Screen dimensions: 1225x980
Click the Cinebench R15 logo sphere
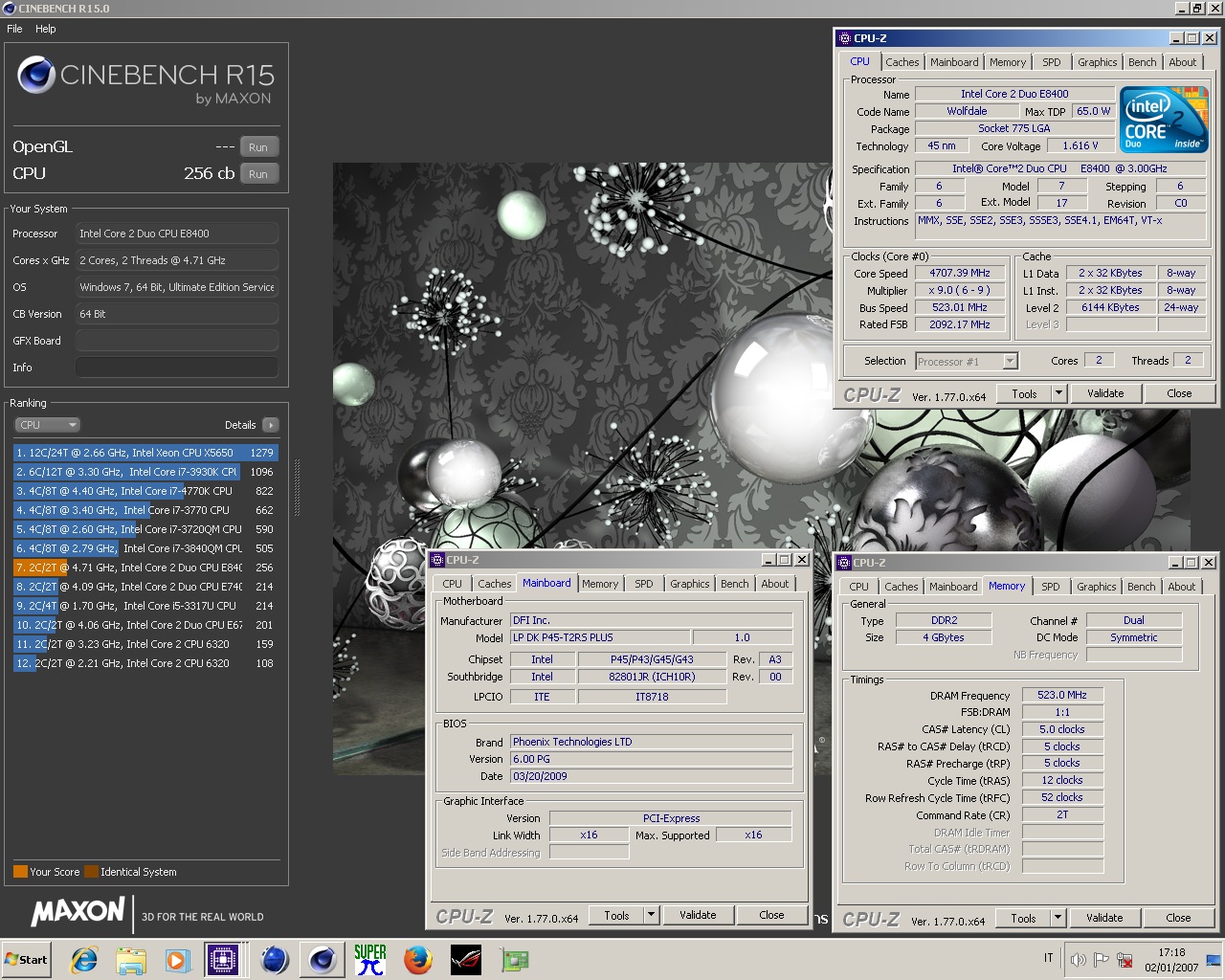click(x=36, y=75)
